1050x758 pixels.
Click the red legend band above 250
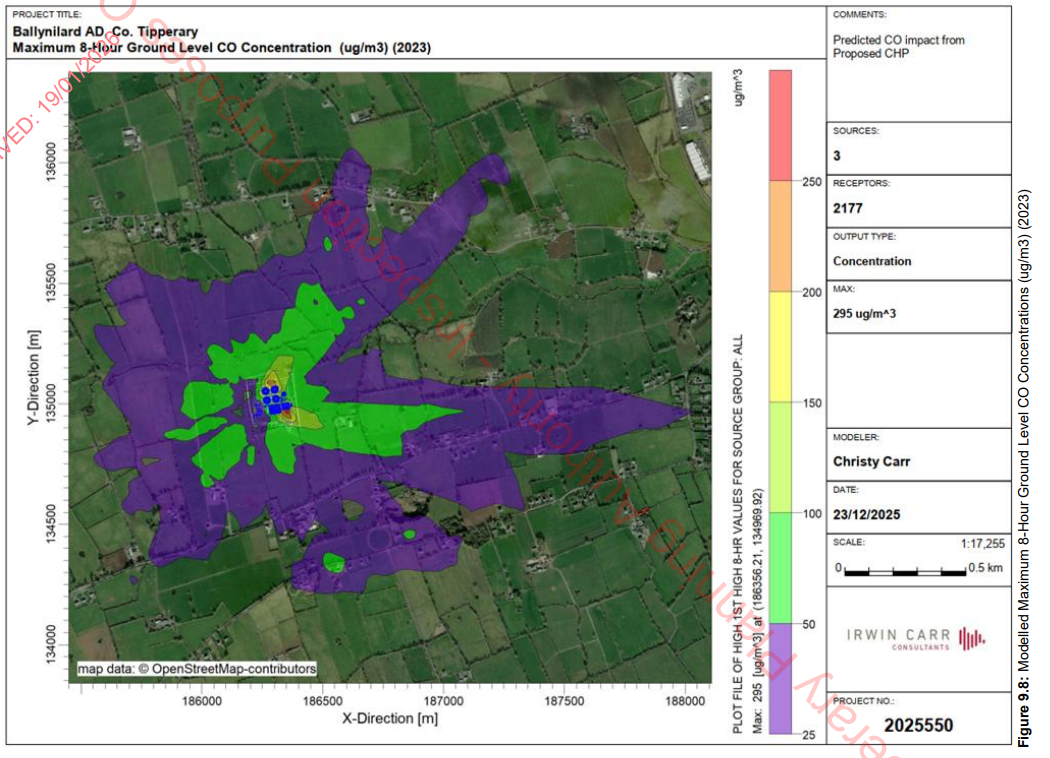pos(781,125)
